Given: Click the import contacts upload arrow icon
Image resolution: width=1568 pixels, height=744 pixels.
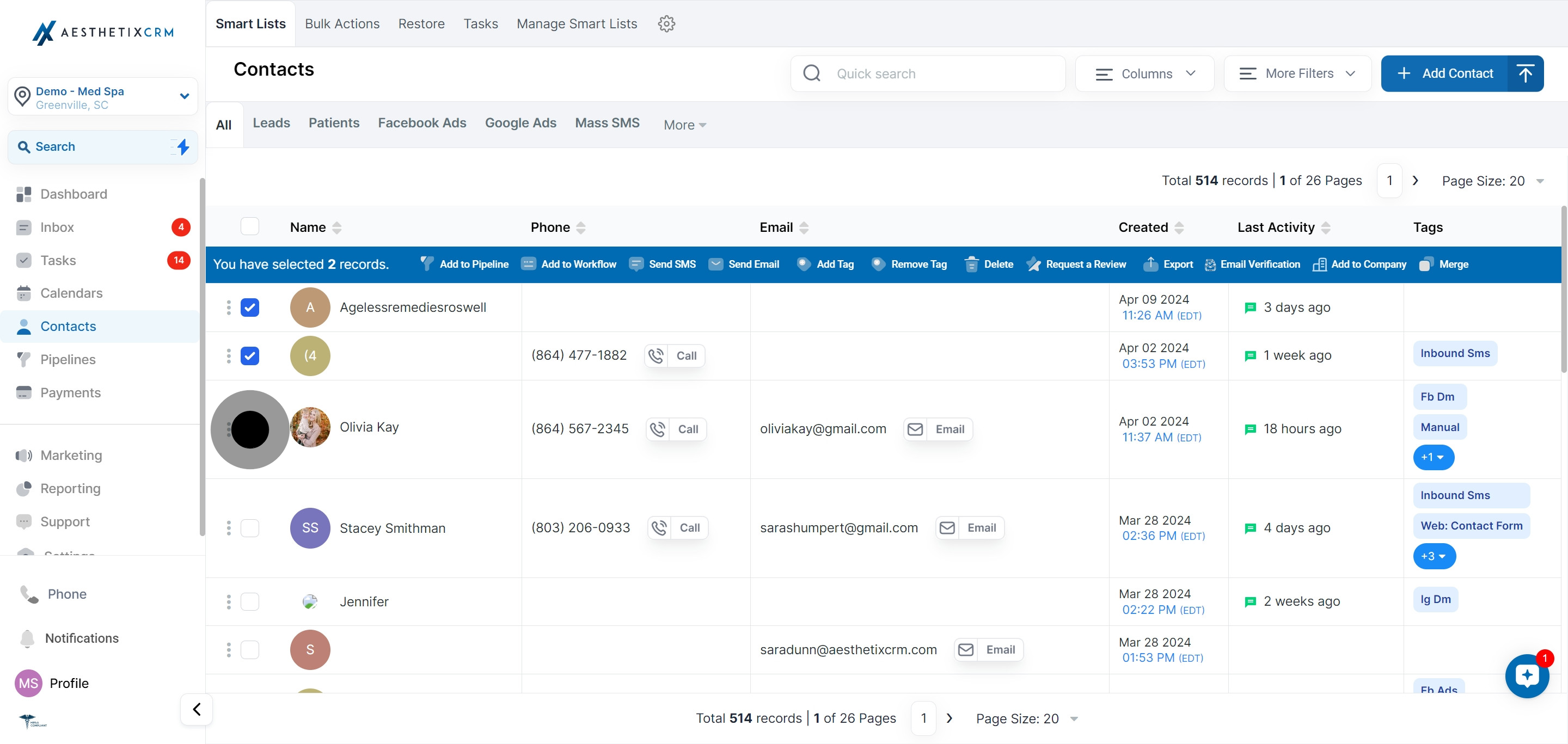Looking at the screenshot, I should coord(1526,73).
